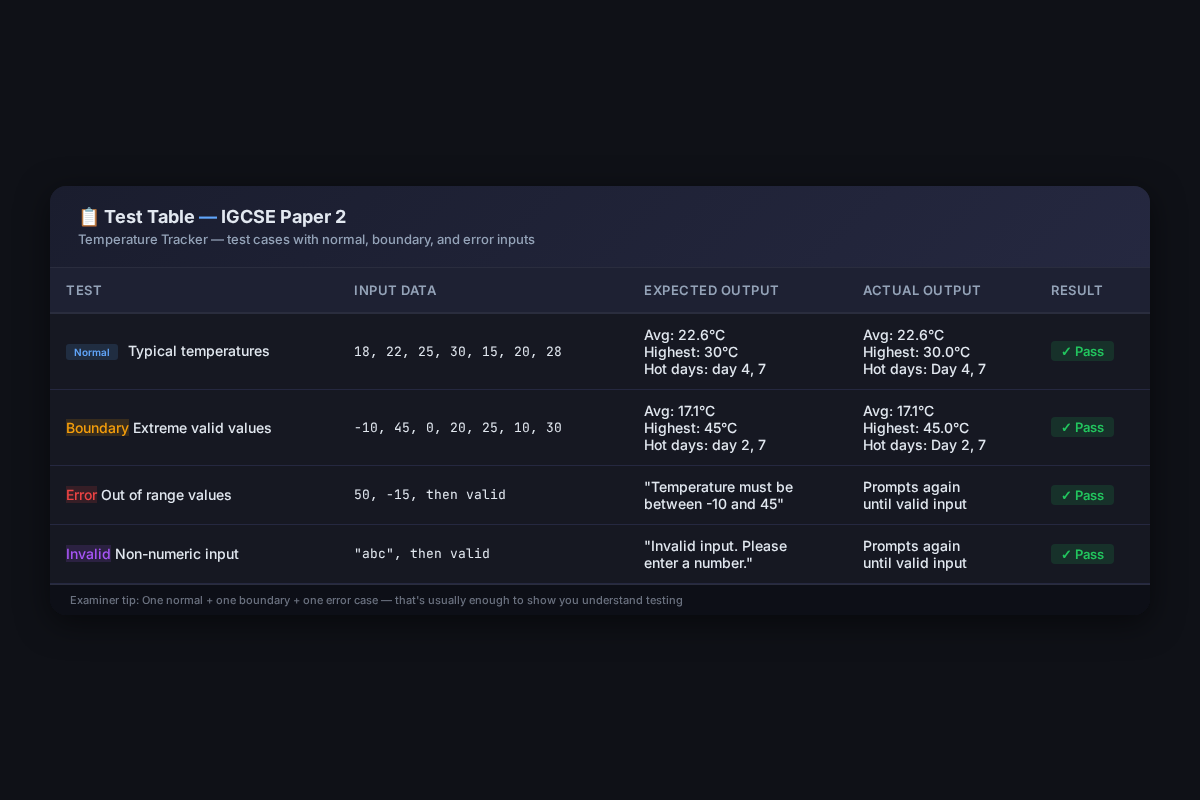Click the 'Typical temperatures' test name
The height and width of the screenshot is (800, 1200).
tap(199, 352)
